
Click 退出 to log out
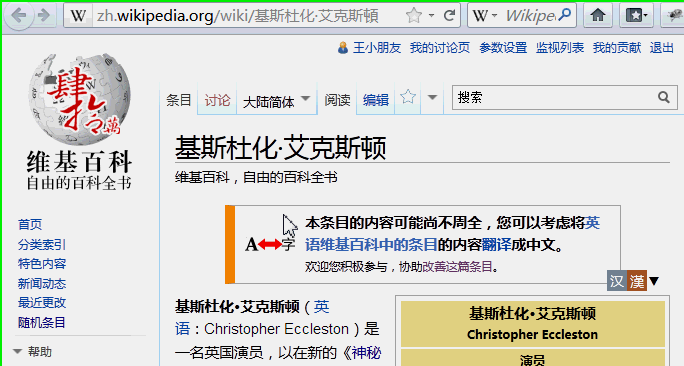pyautogui.click(x=662, y=48)
